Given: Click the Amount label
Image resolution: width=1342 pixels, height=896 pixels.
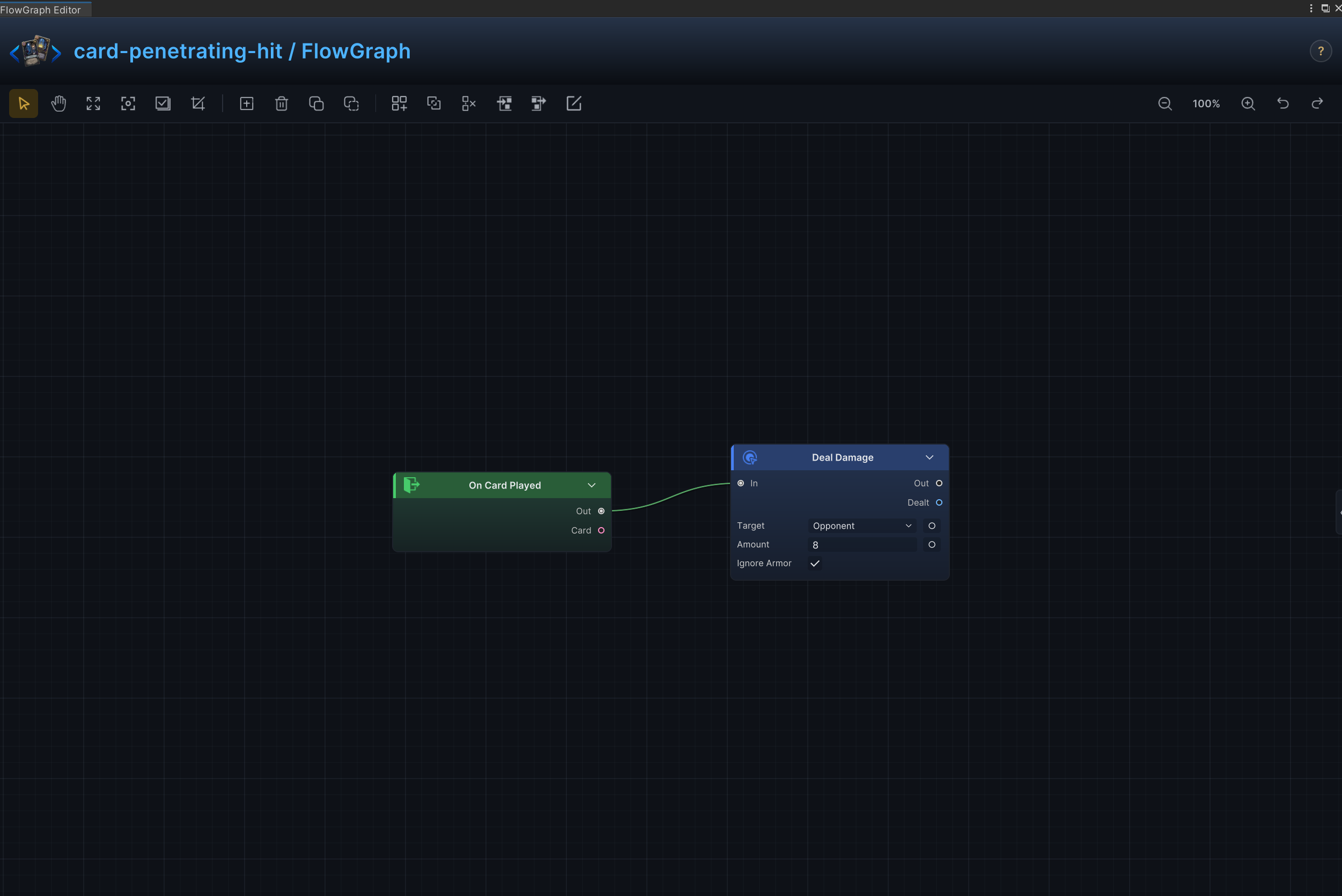Looking at the screenshot, I should pos(753,545).
